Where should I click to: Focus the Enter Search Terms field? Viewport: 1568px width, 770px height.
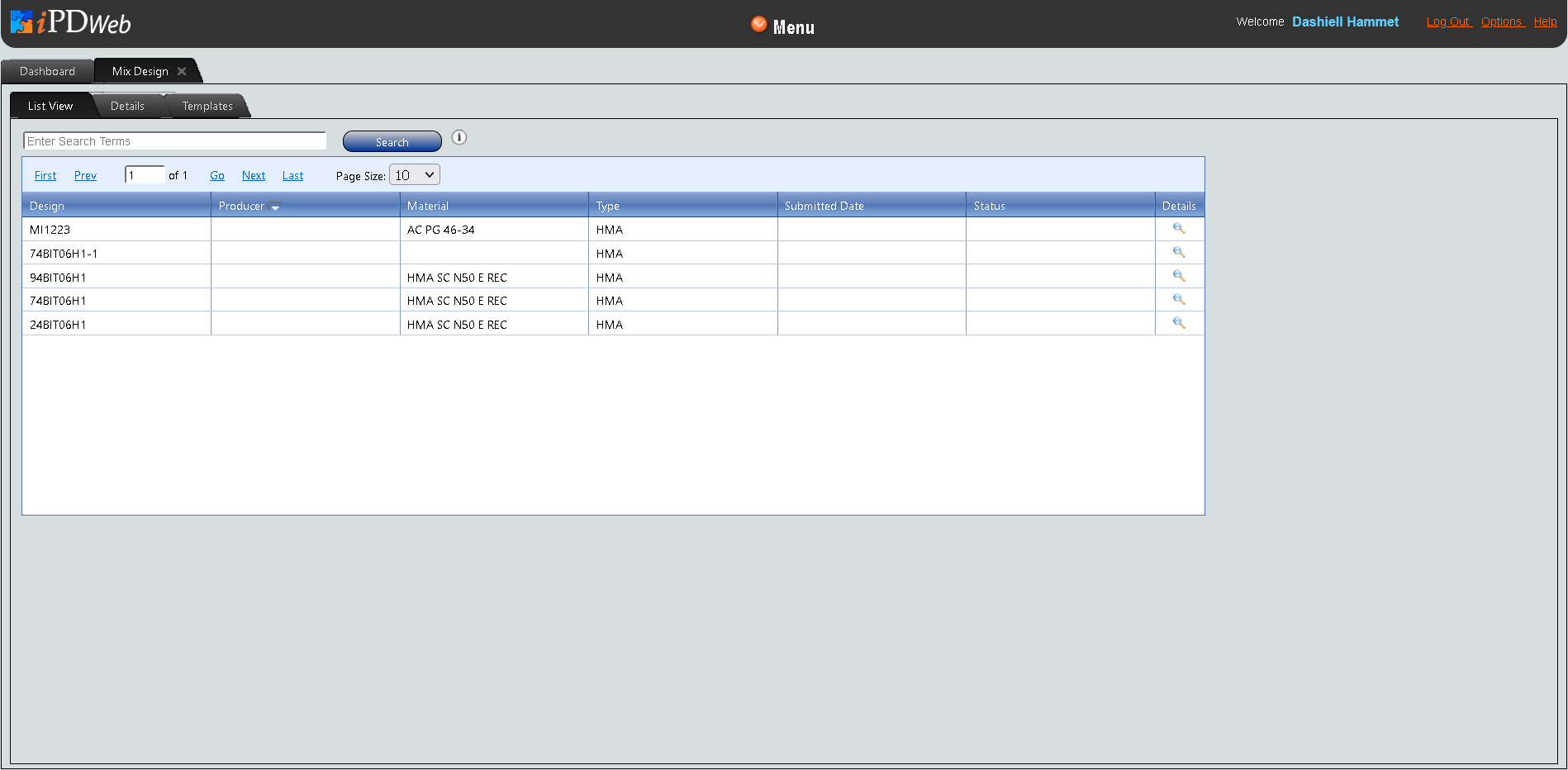coord(175,141)
